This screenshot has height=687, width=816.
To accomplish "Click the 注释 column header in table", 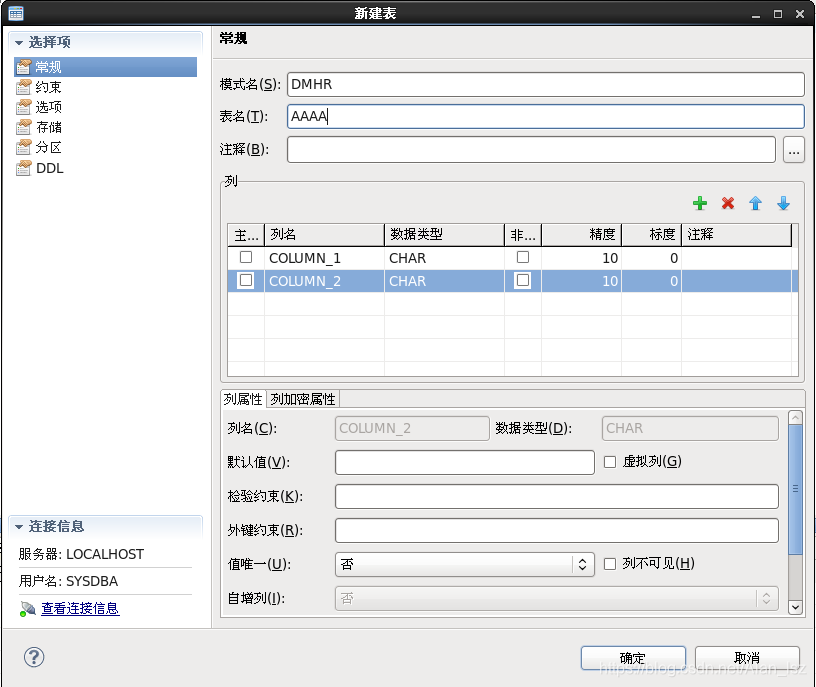I will [736, 235].
